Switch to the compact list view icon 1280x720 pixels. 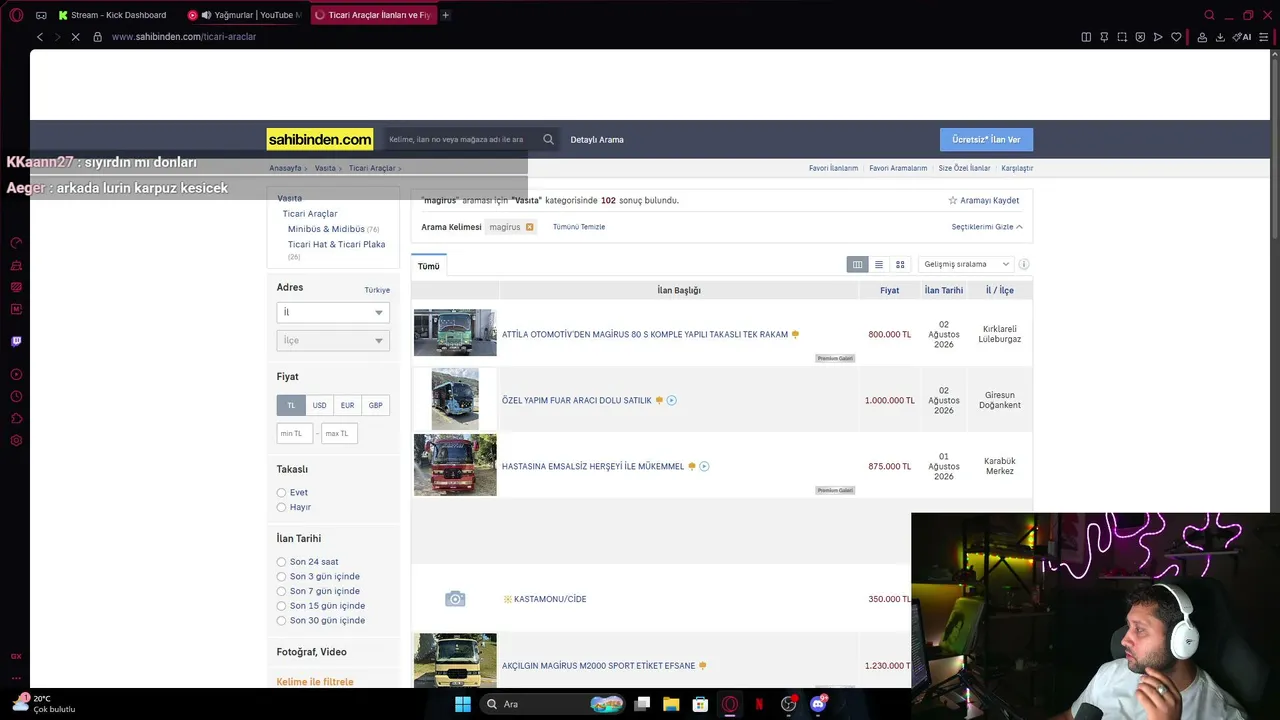tap(879, 264)
